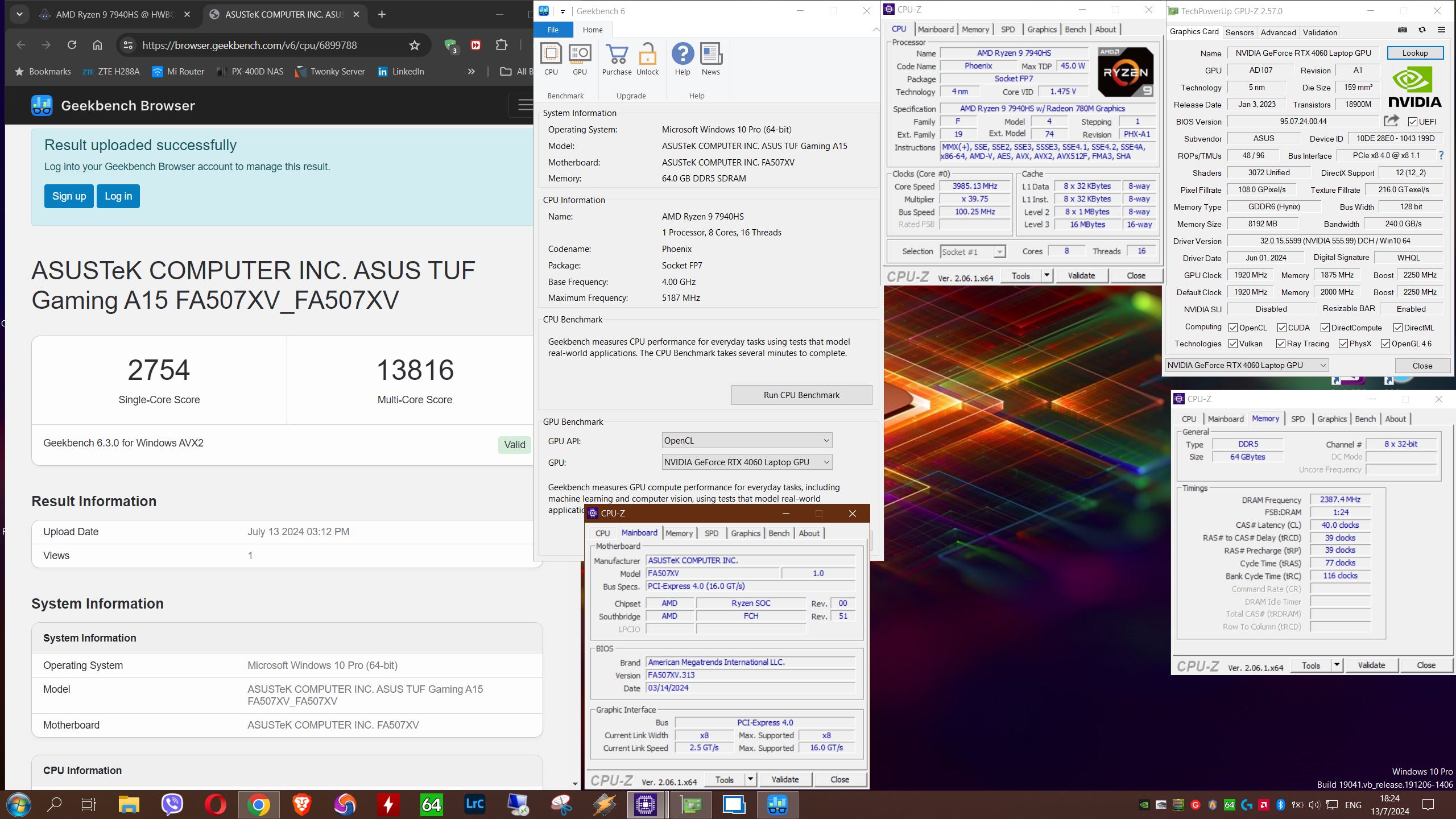
Task: Open the LinkedIn bookmark in the bookmarks bar
Action: click(400, 71)
